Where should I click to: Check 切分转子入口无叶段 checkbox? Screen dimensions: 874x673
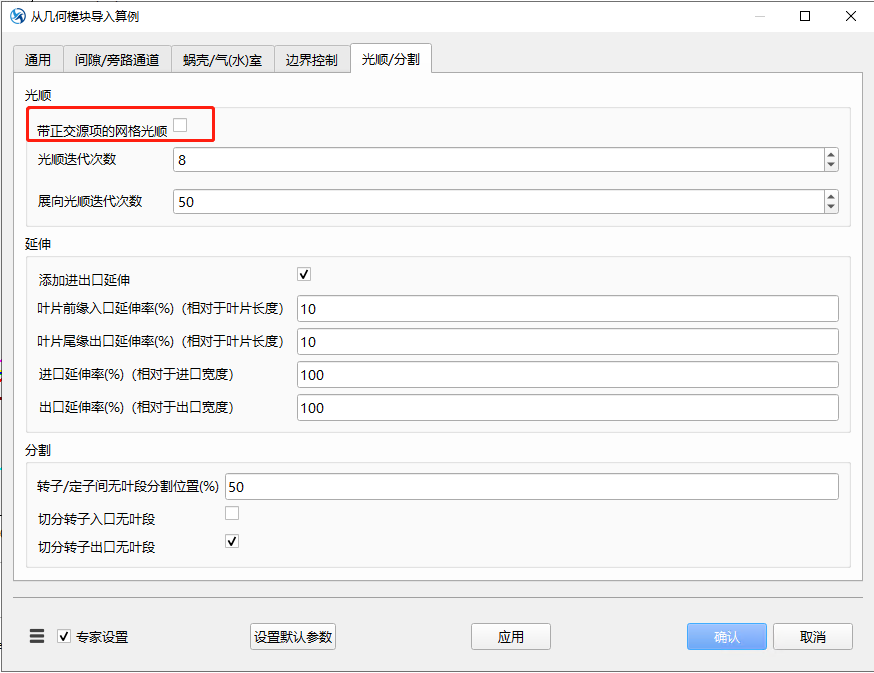[x=232, y=513]
